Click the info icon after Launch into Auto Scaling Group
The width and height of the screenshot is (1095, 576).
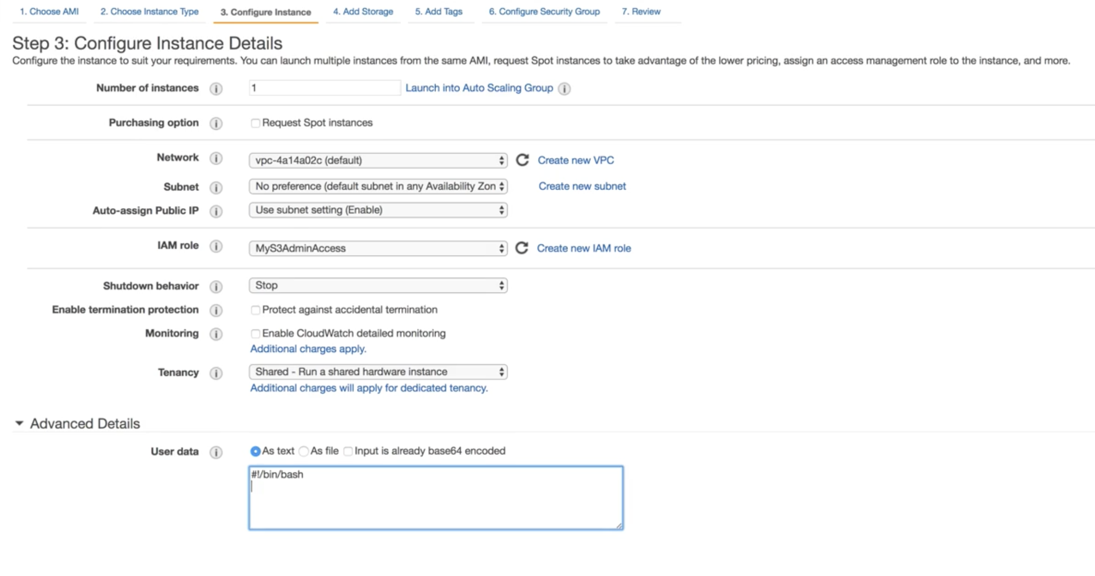(x=566, y=88)
